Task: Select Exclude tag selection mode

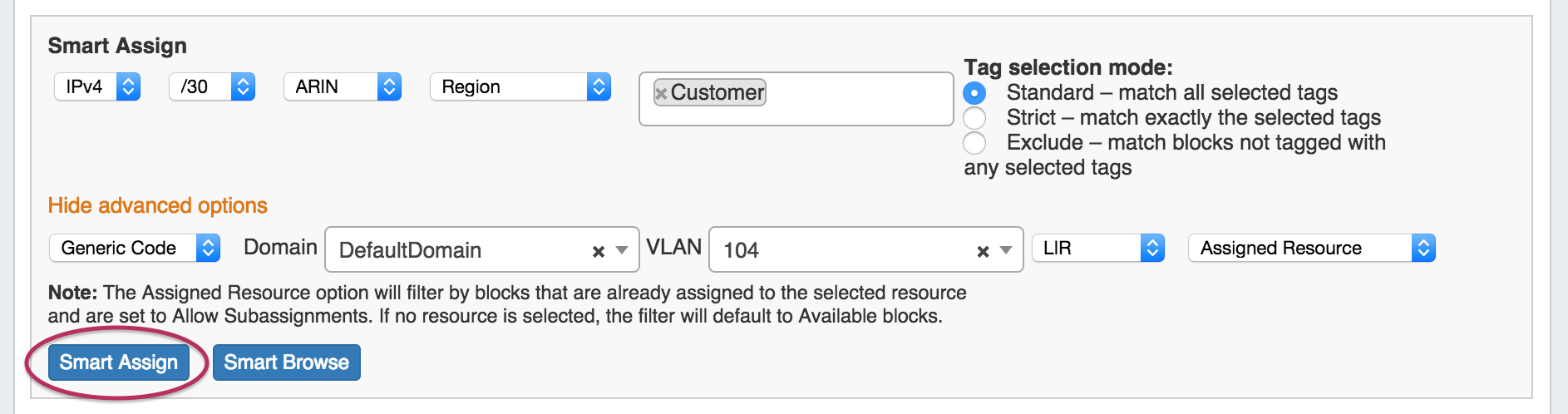Action: click(974, 143)
